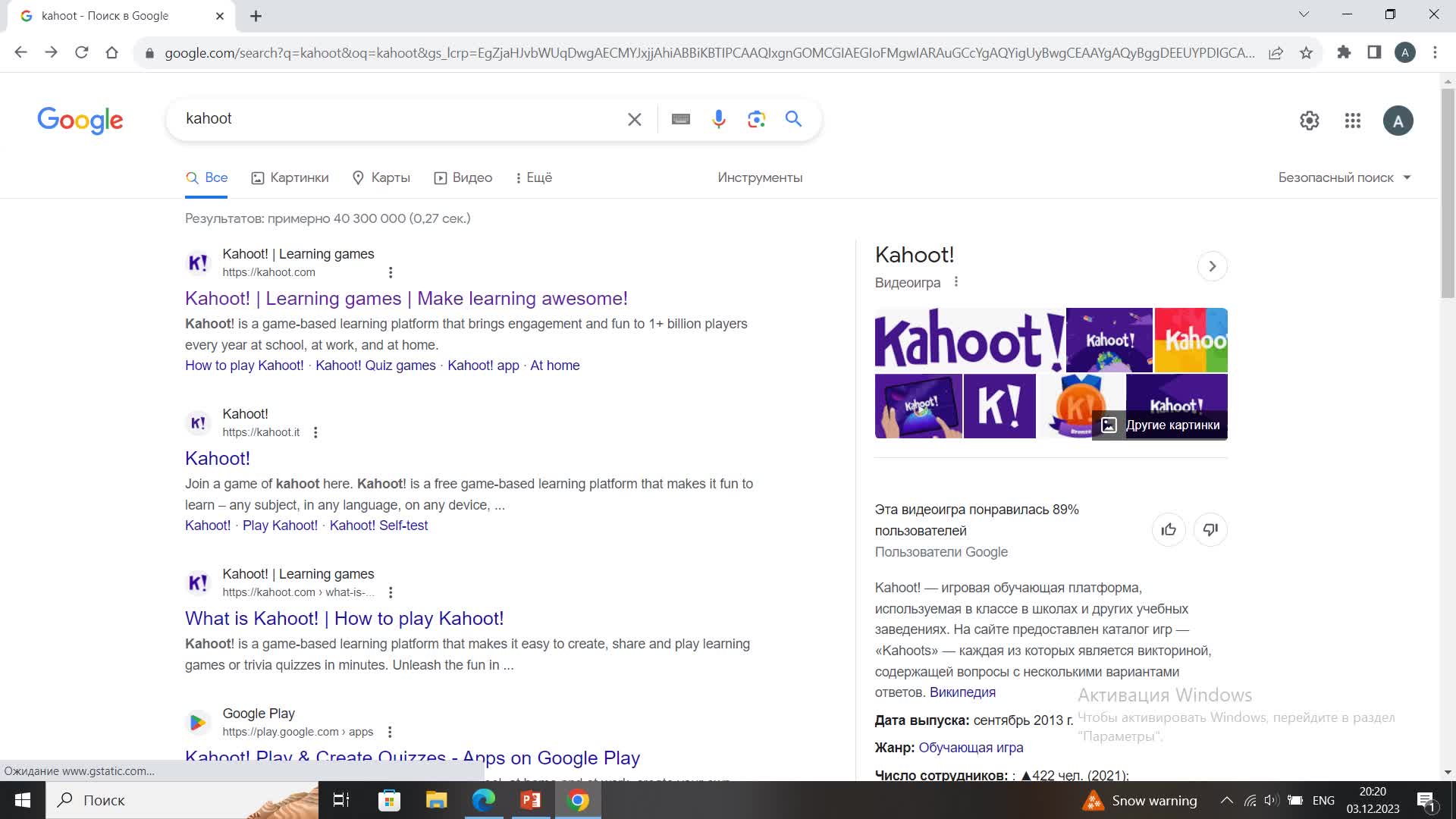
Task: Open the on-screen keyboard input tool
Action: tap(680, 119)
